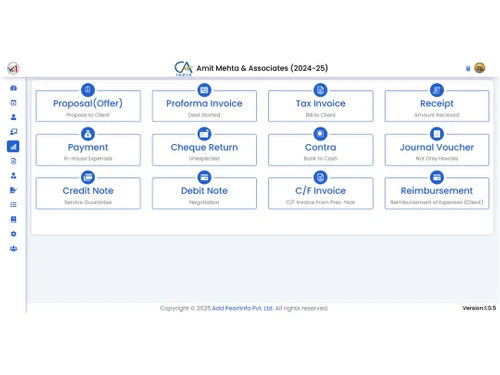Click the Amit Mehta & Associates (2024-25) title

tap(262, 68)
